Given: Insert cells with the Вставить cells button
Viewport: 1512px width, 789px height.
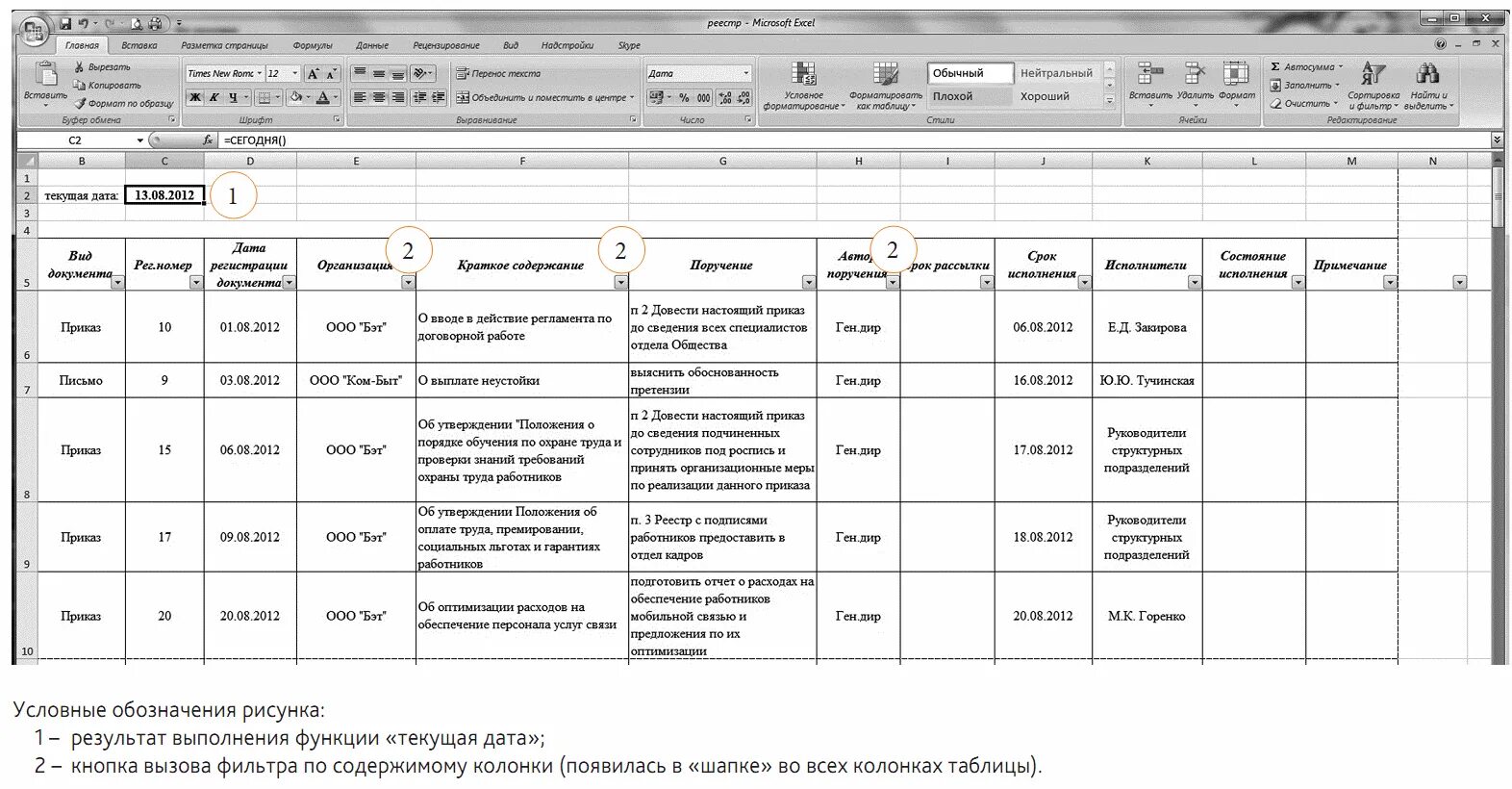Looking at the screenshot, I should point(1150,83).
